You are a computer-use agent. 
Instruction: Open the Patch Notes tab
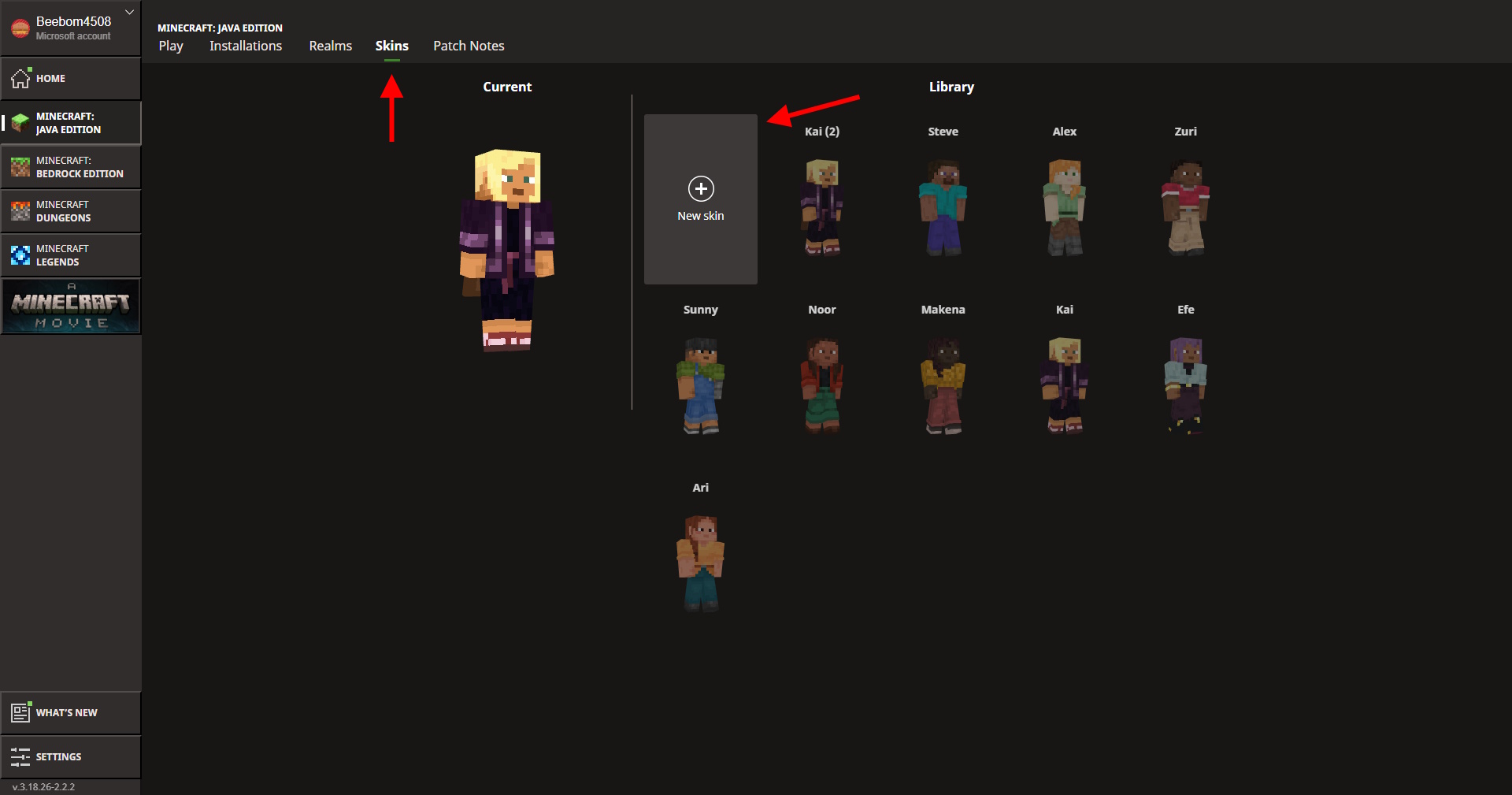468,46
